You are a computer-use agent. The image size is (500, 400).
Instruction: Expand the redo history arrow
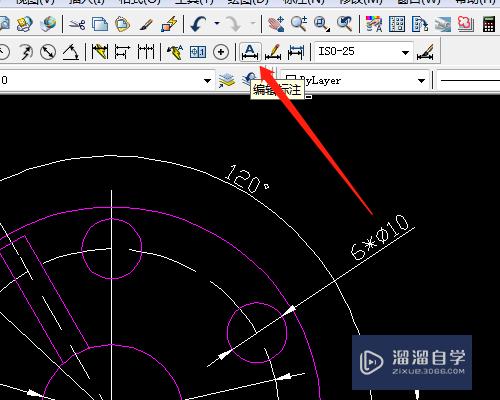(253, 23)
